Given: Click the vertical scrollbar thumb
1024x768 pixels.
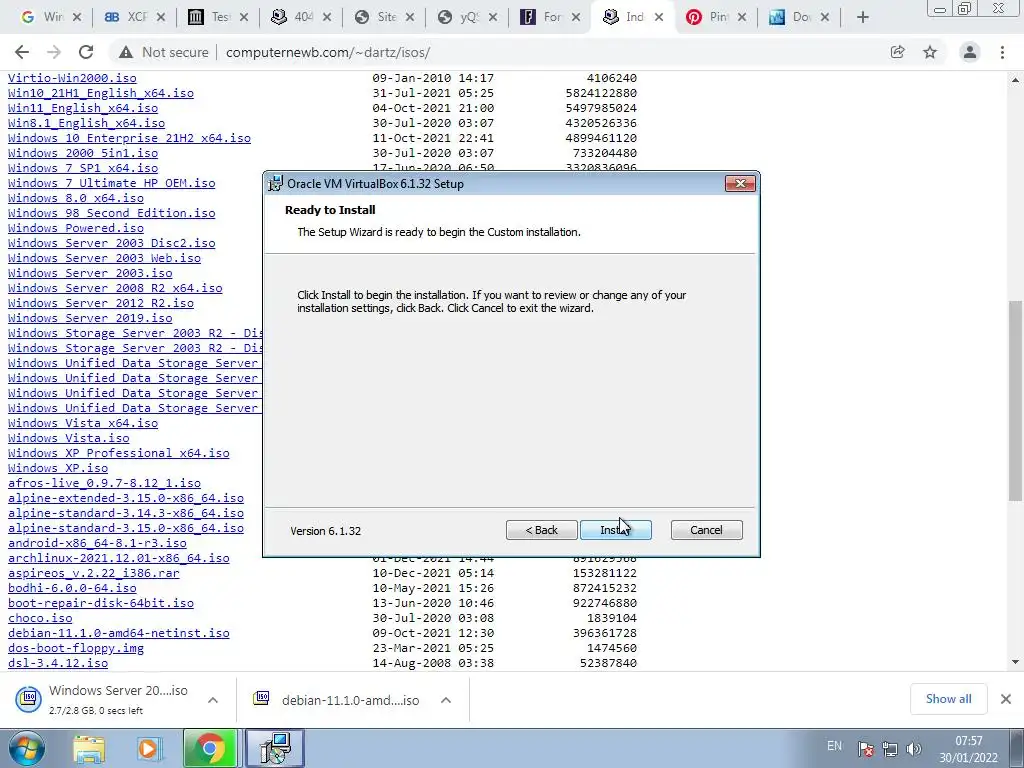Looking at the screenshot, I should point(1015,402).
